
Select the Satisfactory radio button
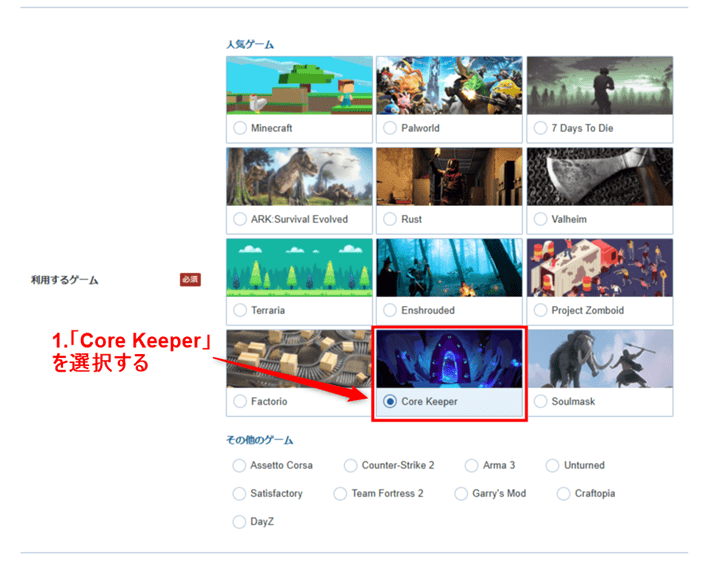(239, 494)
